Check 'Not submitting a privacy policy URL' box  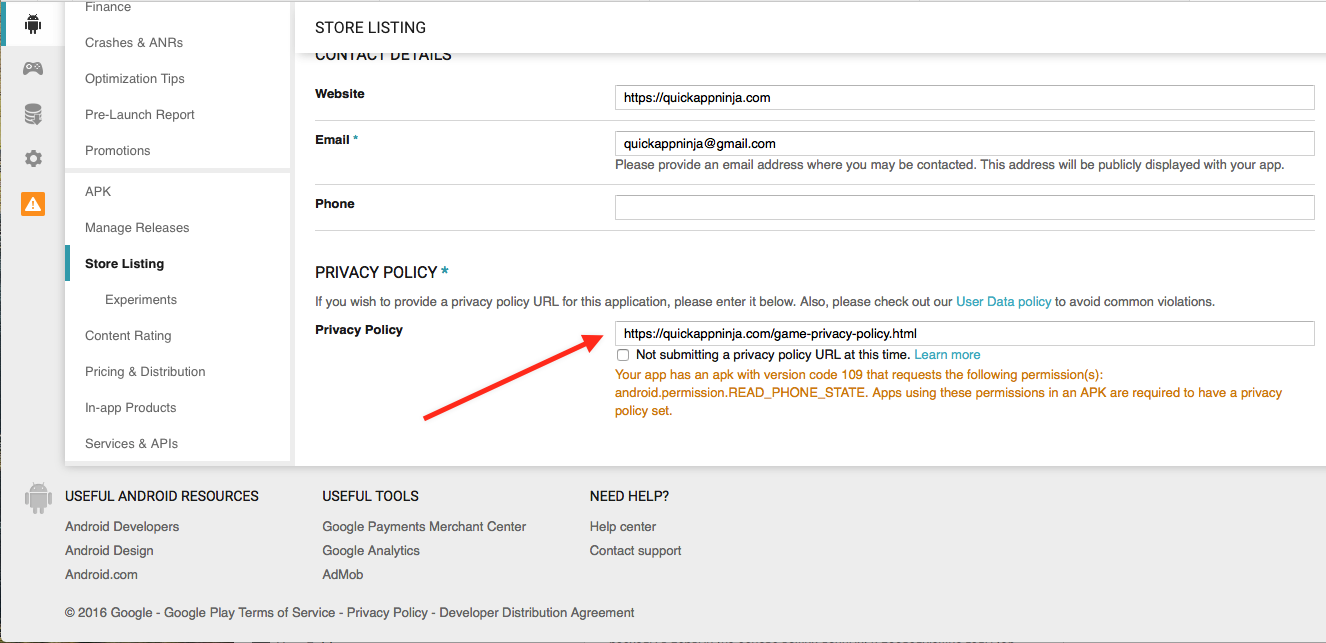(x=623, y=355)
